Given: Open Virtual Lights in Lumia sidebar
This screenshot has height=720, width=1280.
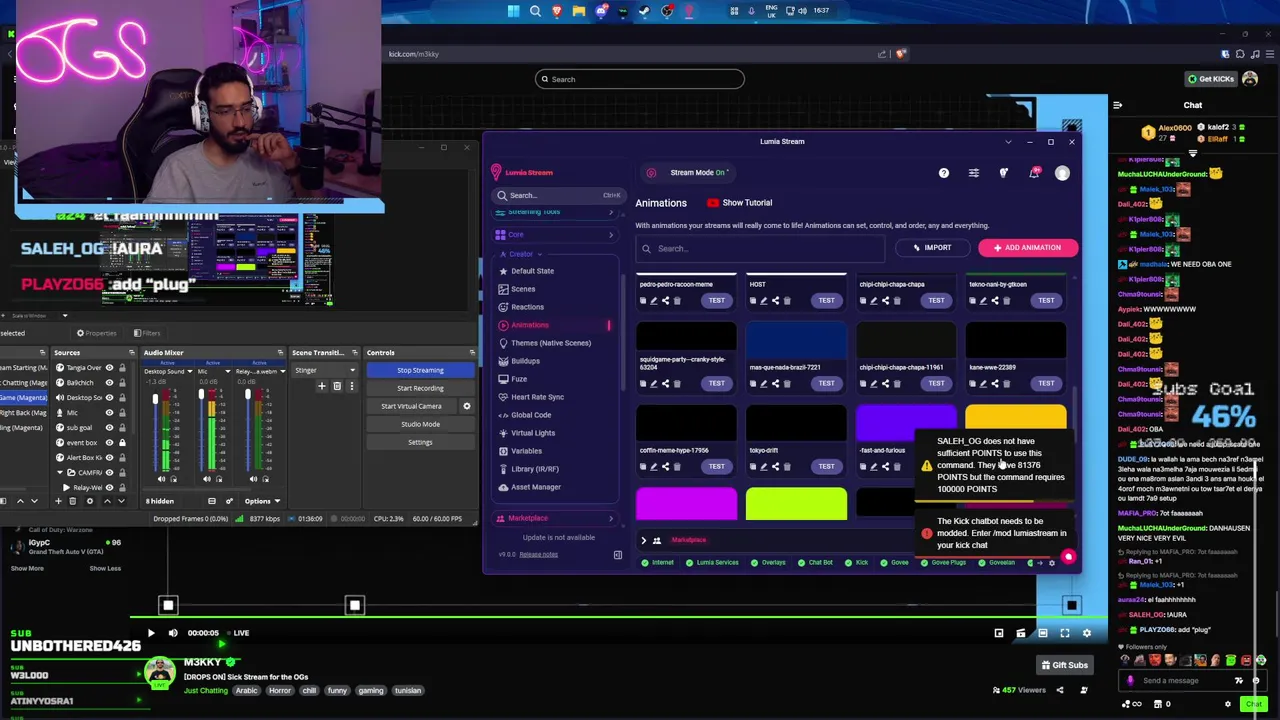Looking at the screenshot, I should (533, 433).
